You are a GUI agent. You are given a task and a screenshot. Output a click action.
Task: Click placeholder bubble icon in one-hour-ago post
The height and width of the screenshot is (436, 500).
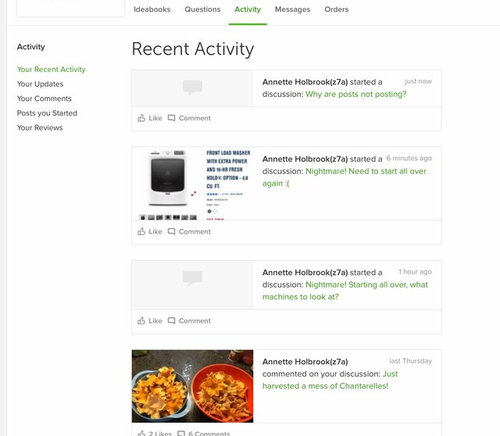192,278
